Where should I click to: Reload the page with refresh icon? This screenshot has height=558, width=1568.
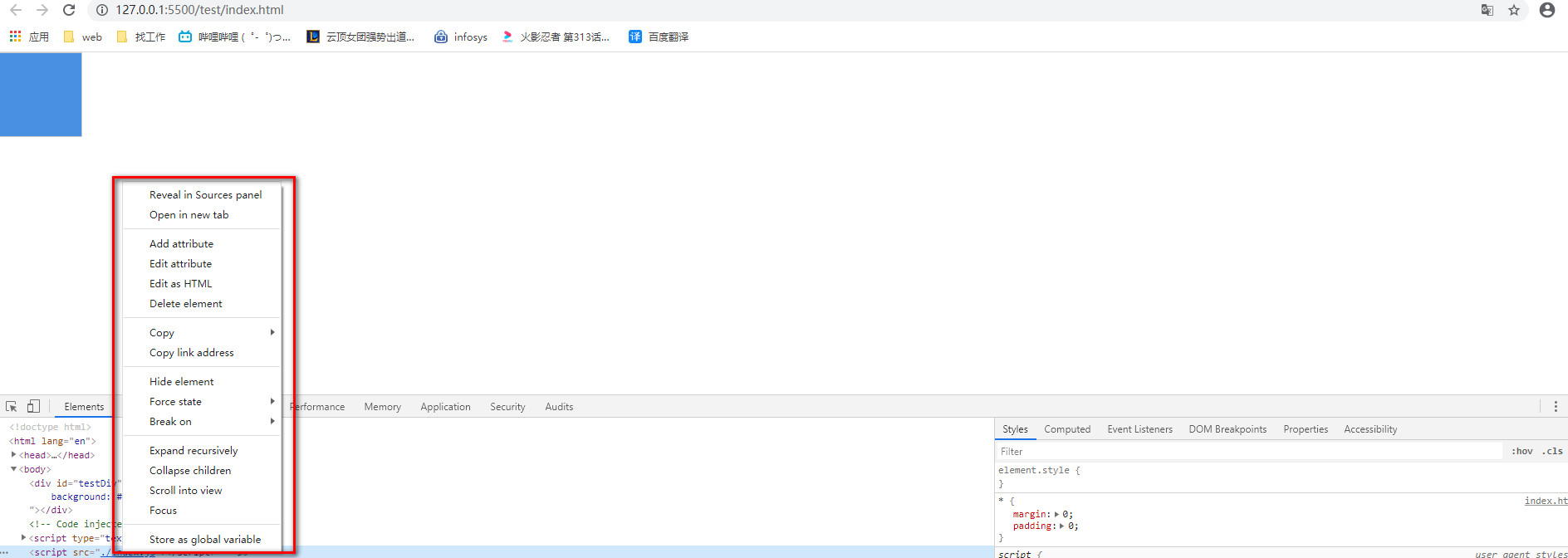point(69,10)
